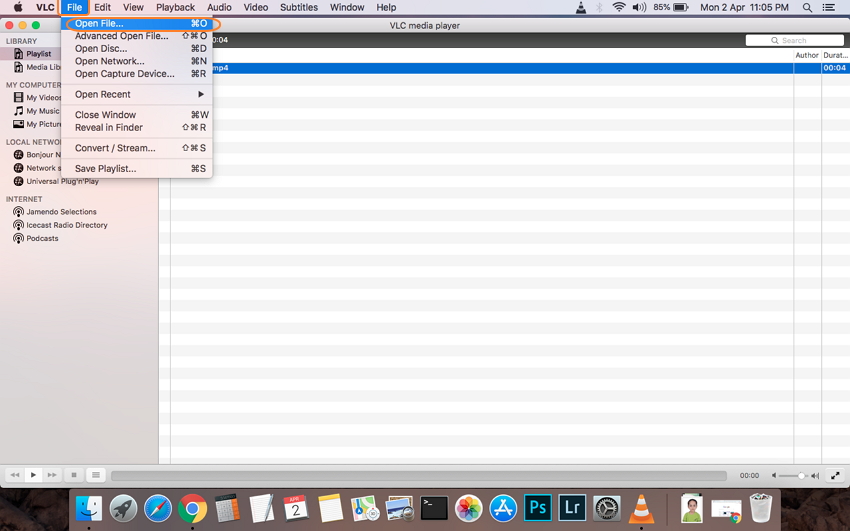Stop playback with the stop button
The width and height of the screenshot is (850, 531).
tap(74, 475)
